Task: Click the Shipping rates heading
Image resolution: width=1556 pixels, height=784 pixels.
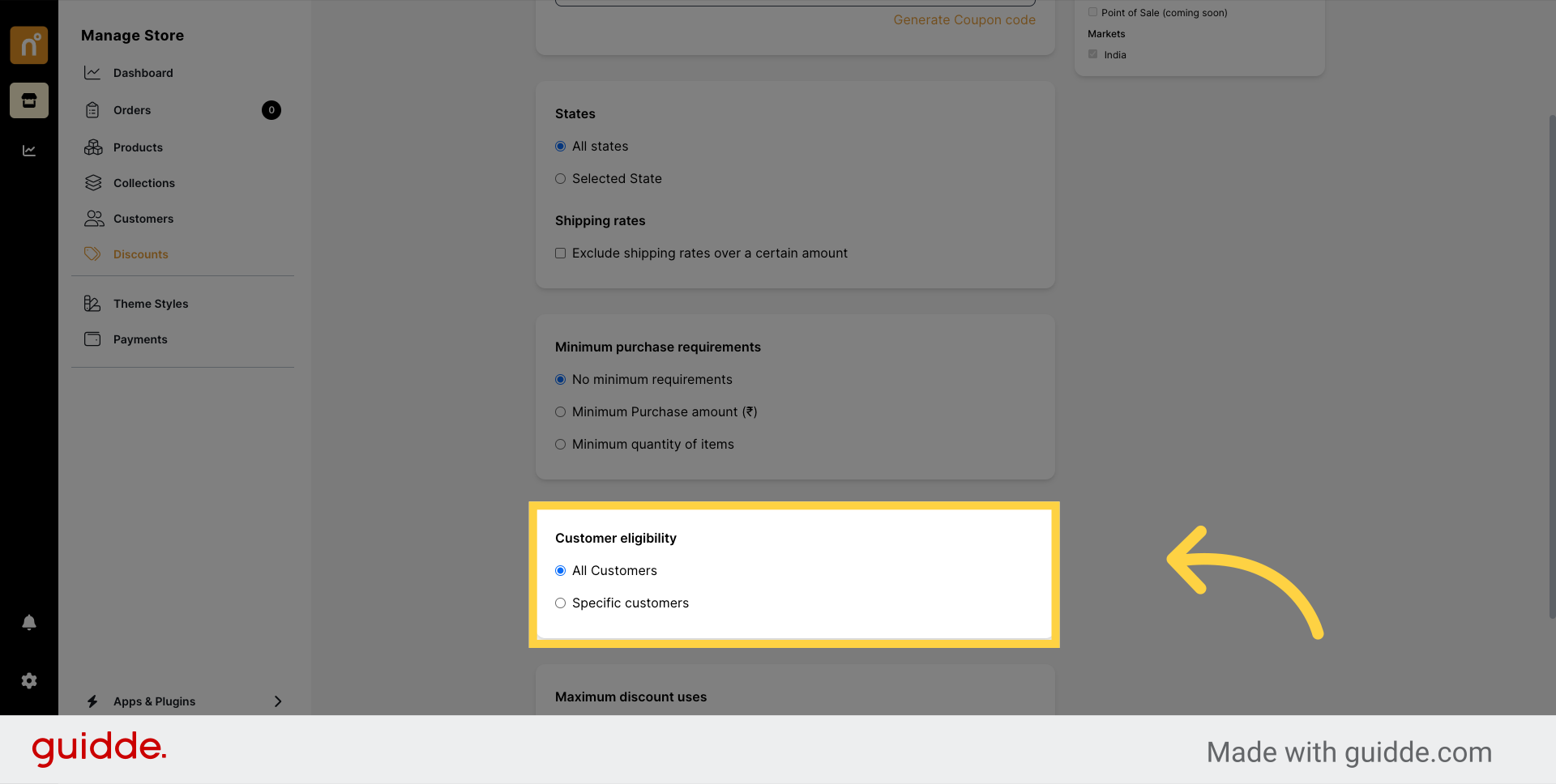Action: [x=600, y=220]
